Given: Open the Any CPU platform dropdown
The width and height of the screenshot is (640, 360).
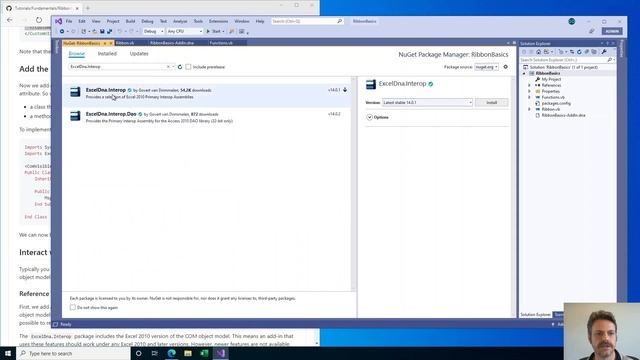Looking at the screenshot, I should tap(184, 31).
